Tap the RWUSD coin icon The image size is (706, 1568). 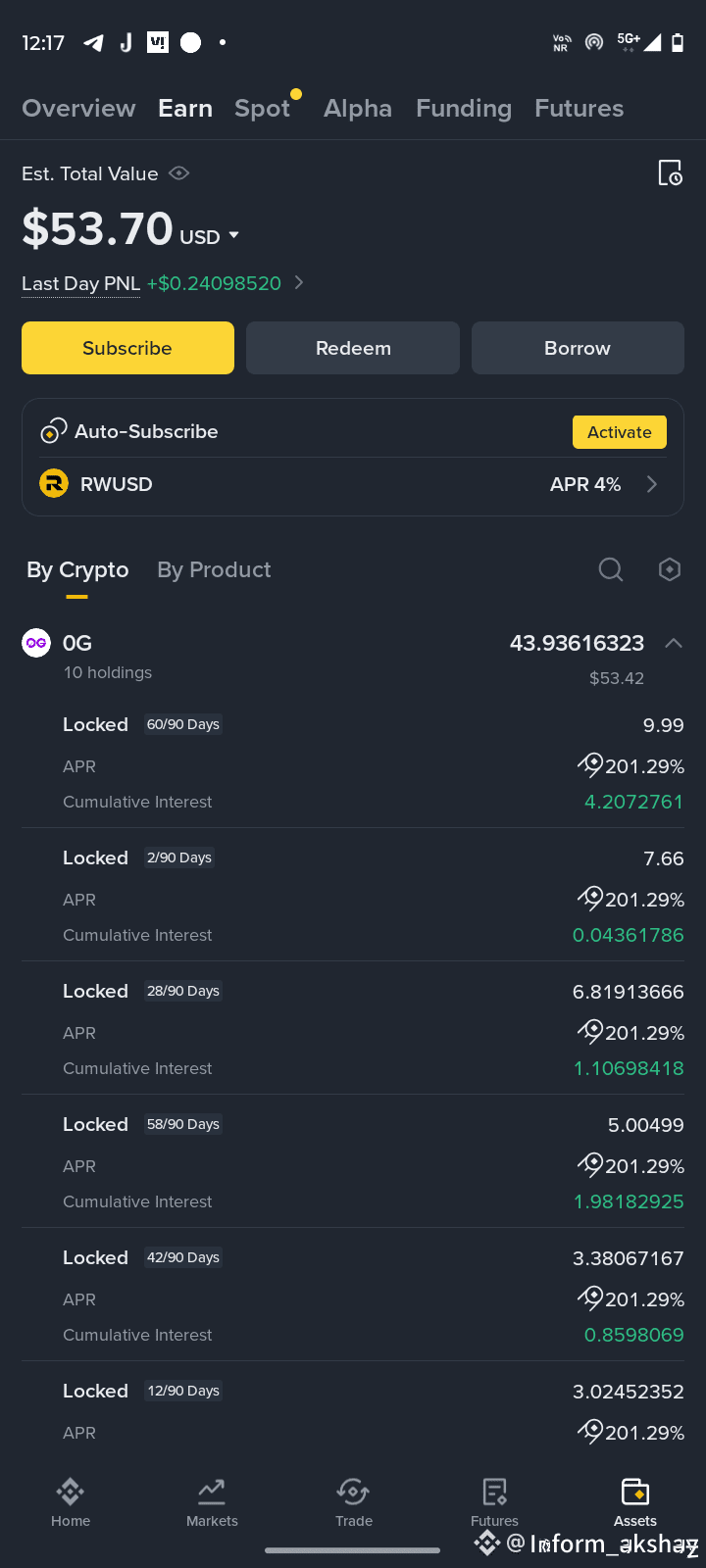[54, 483]
